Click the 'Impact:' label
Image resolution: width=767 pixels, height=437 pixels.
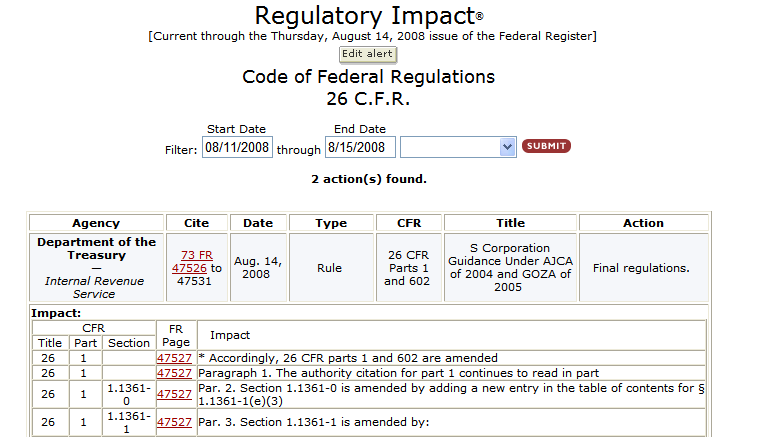coord(56,313)
